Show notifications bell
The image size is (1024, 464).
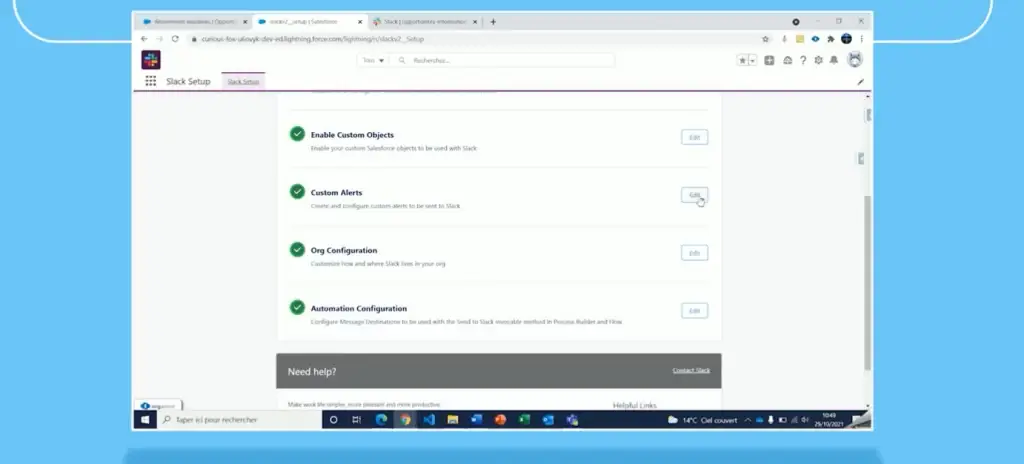coord(834,60)
